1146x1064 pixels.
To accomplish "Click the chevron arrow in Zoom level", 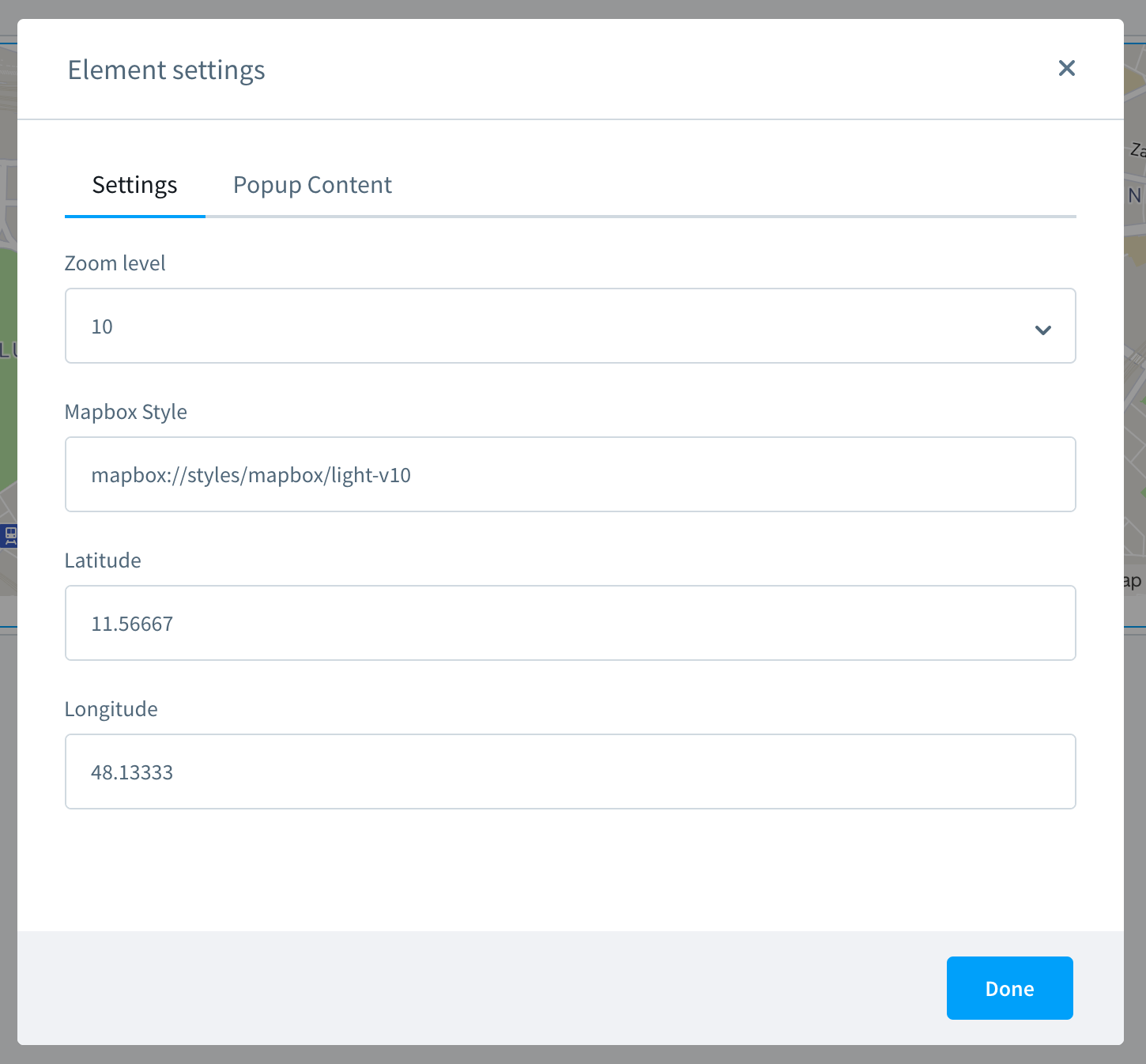I will coord(1042,330).
